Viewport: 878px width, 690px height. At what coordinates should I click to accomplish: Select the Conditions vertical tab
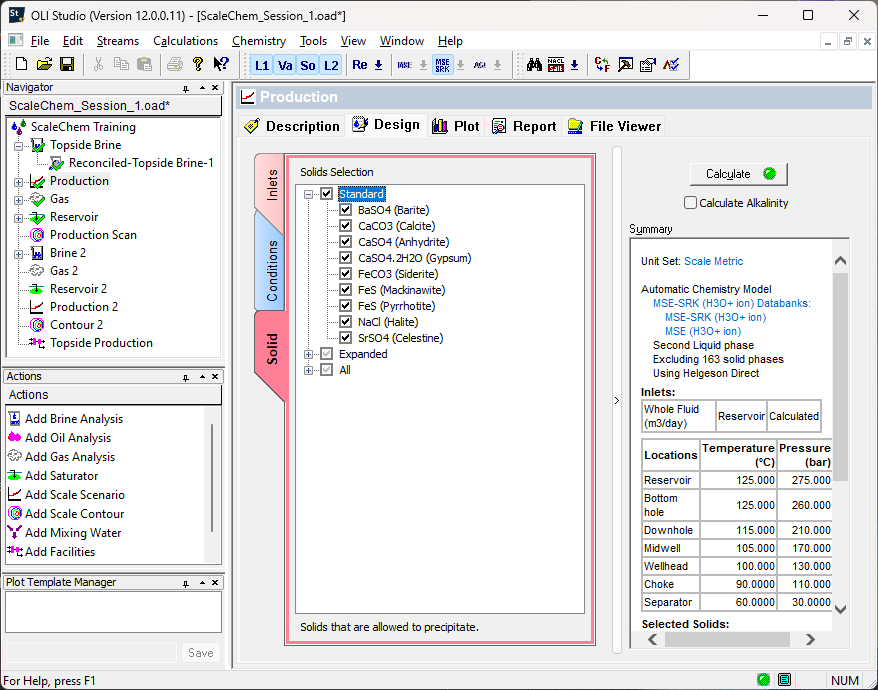click(x=271, y=271)
